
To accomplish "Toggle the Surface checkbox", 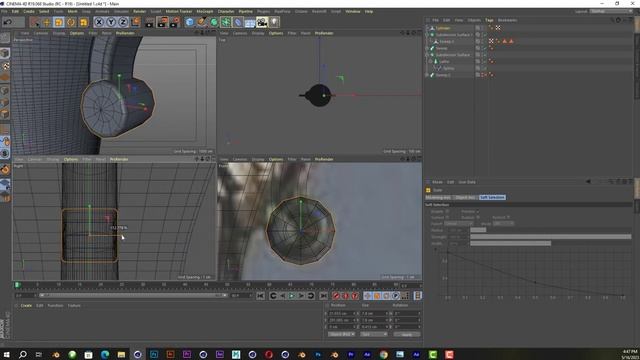I will tap(447, 218).
